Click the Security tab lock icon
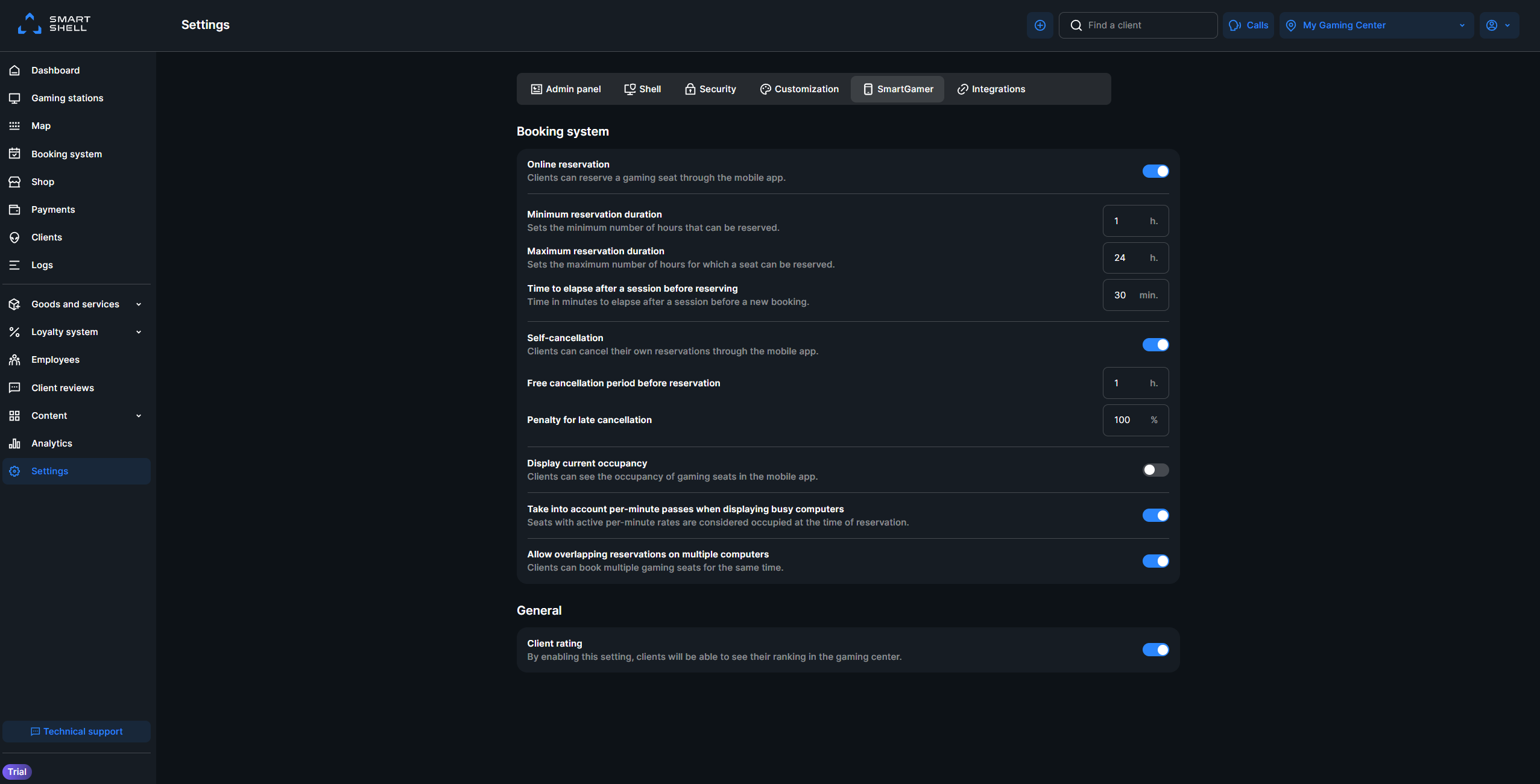 click(690, 89)
